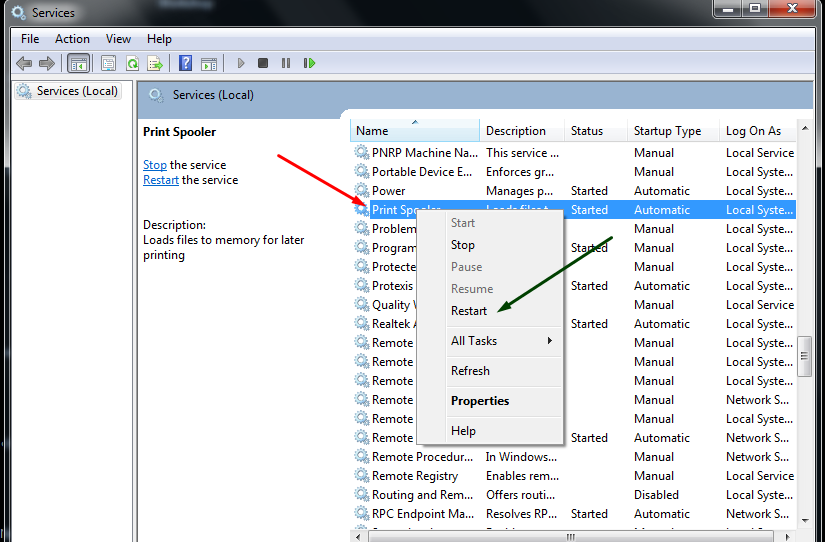
Task: Sort by the Log On As column header
Action: click(758, 131)
